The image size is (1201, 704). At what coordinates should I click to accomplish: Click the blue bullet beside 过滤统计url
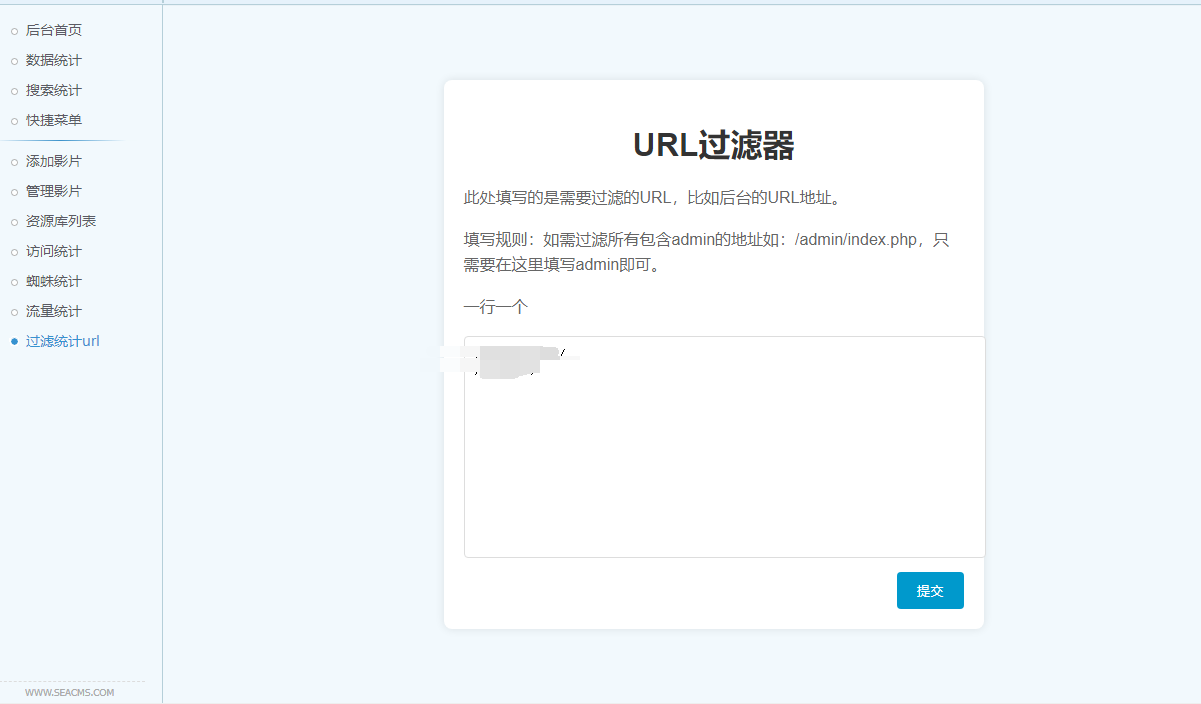(14, 342)
